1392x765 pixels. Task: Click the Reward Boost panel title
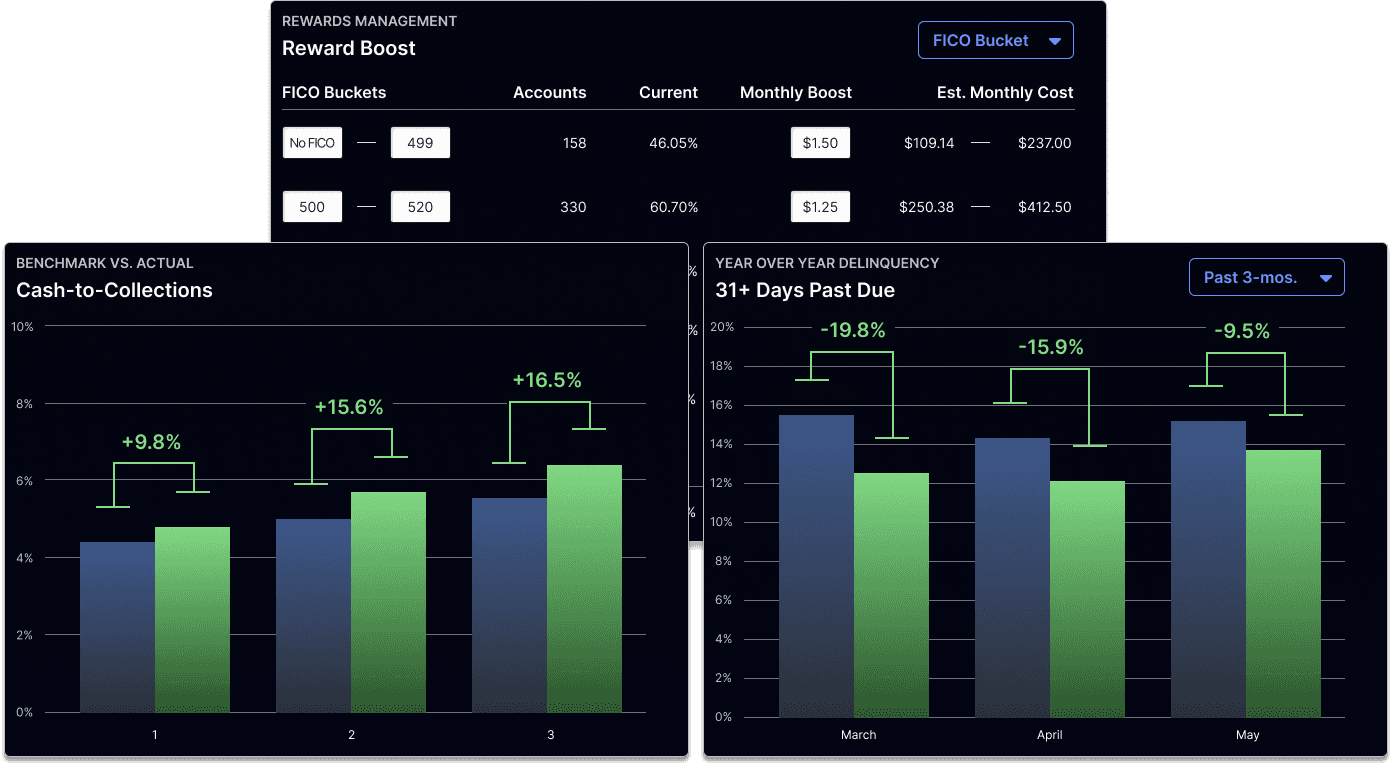(348, 48)
